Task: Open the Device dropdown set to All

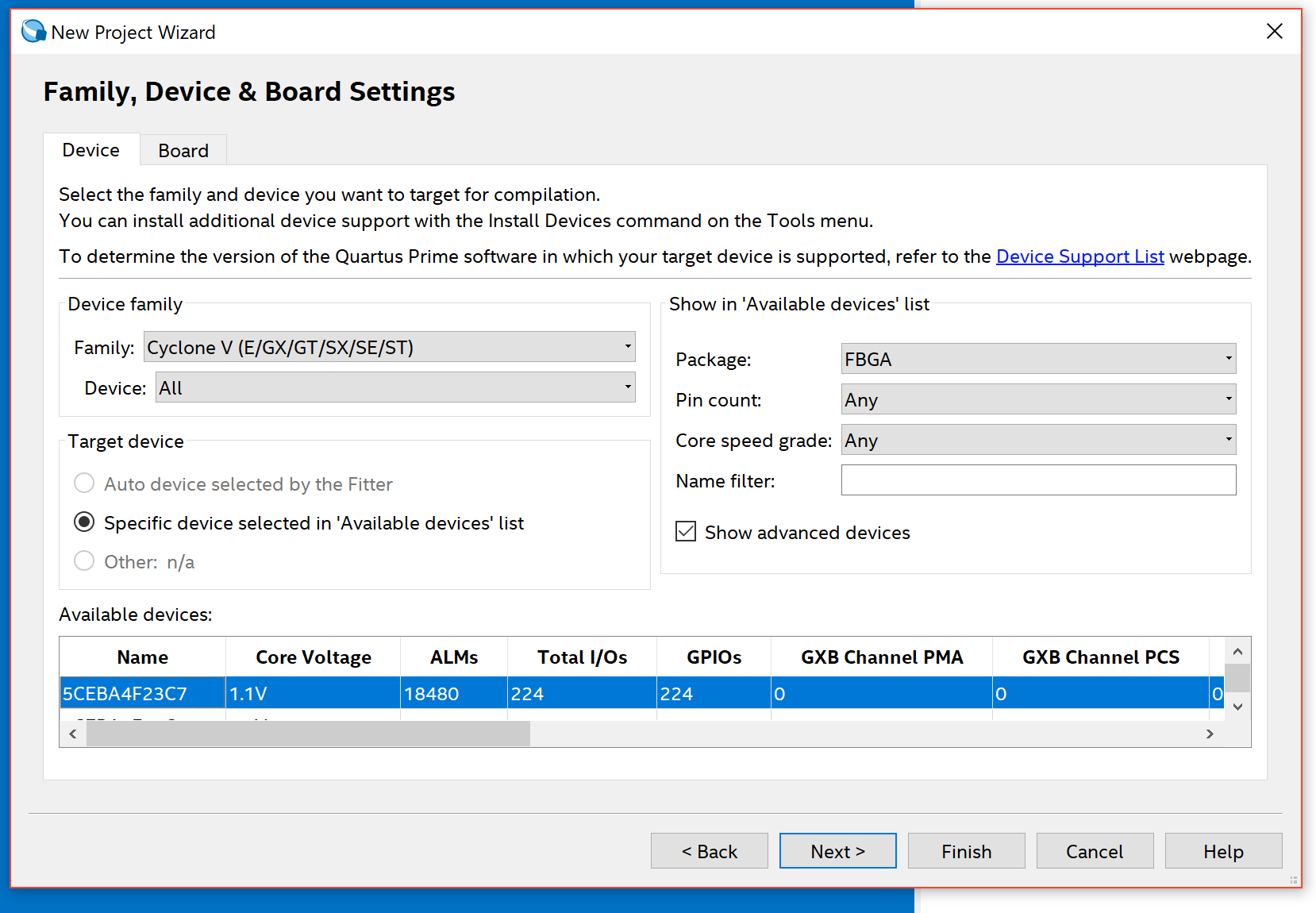Action: pyautogui.click(x=395, y=387)
